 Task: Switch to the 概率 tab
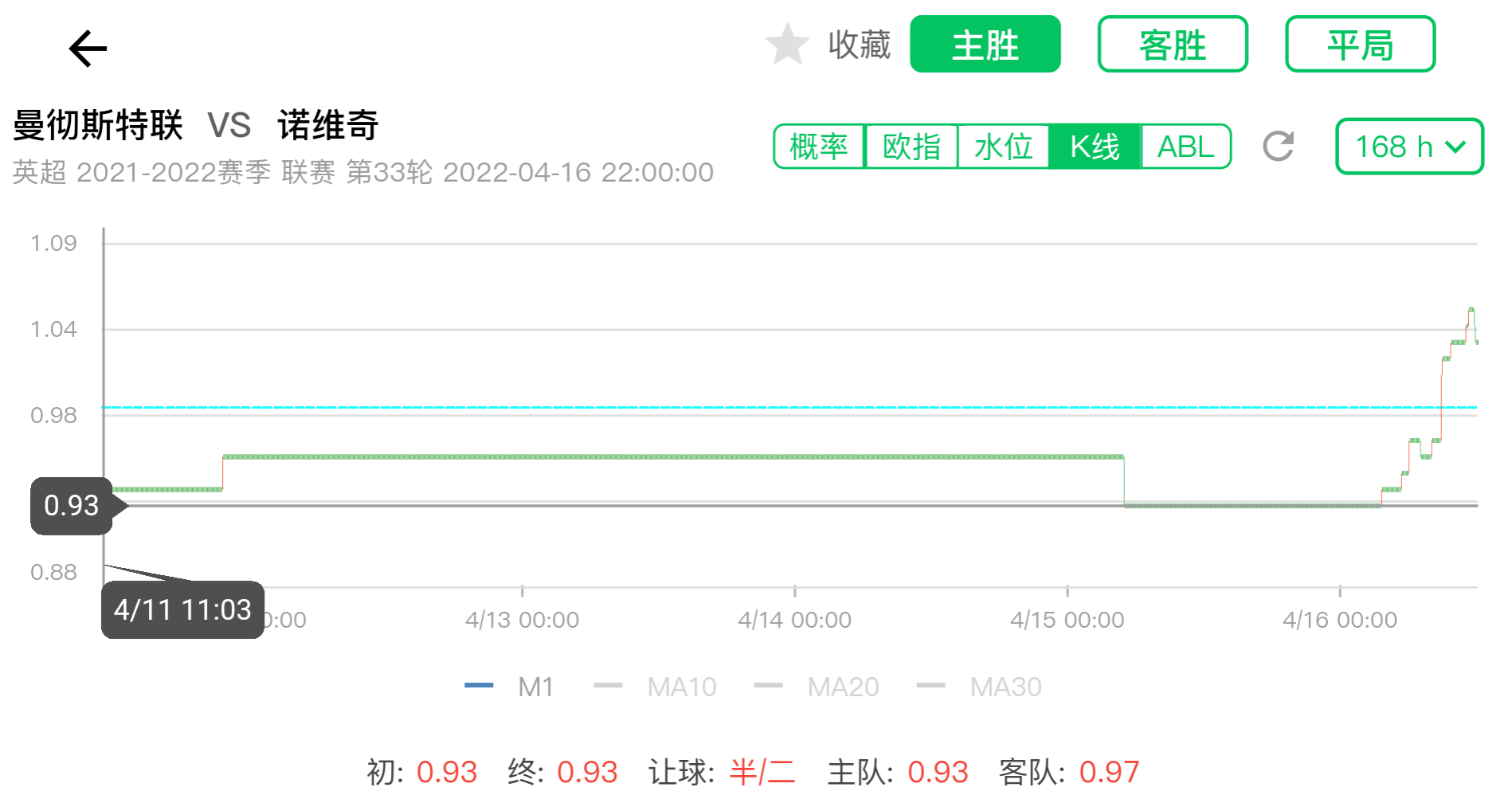pos(819,147)
